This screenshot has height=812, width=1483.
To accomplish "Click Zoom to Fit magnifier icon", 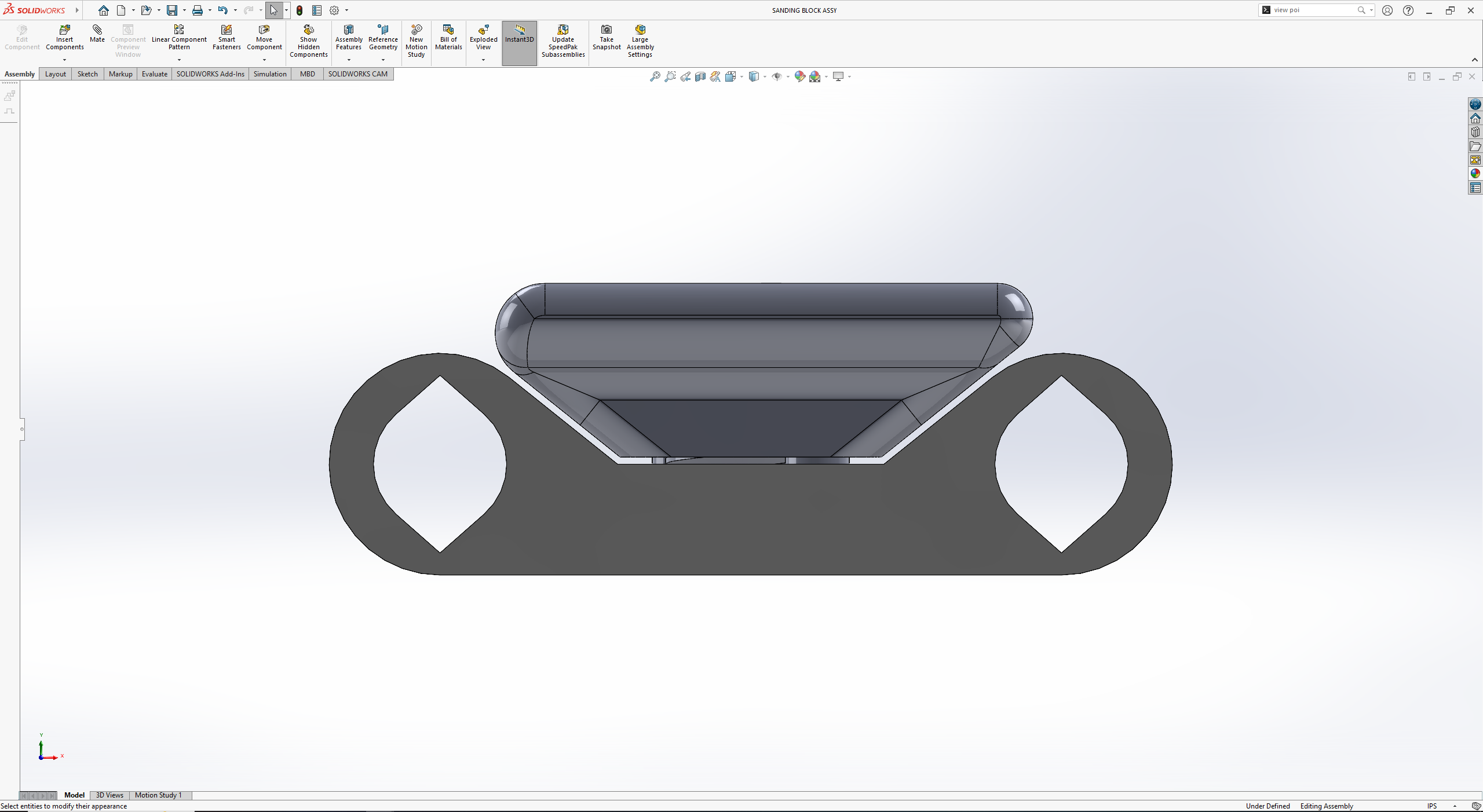I will coord(655,76).
